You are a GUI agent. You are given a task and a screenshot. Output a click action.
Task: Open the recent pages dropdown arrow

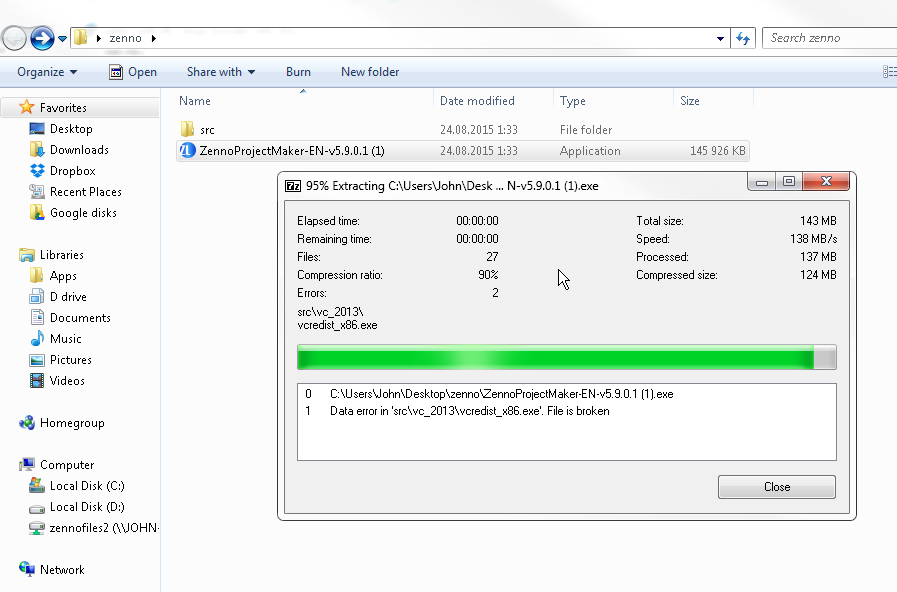pyautogui.click(x=62, y=39)
